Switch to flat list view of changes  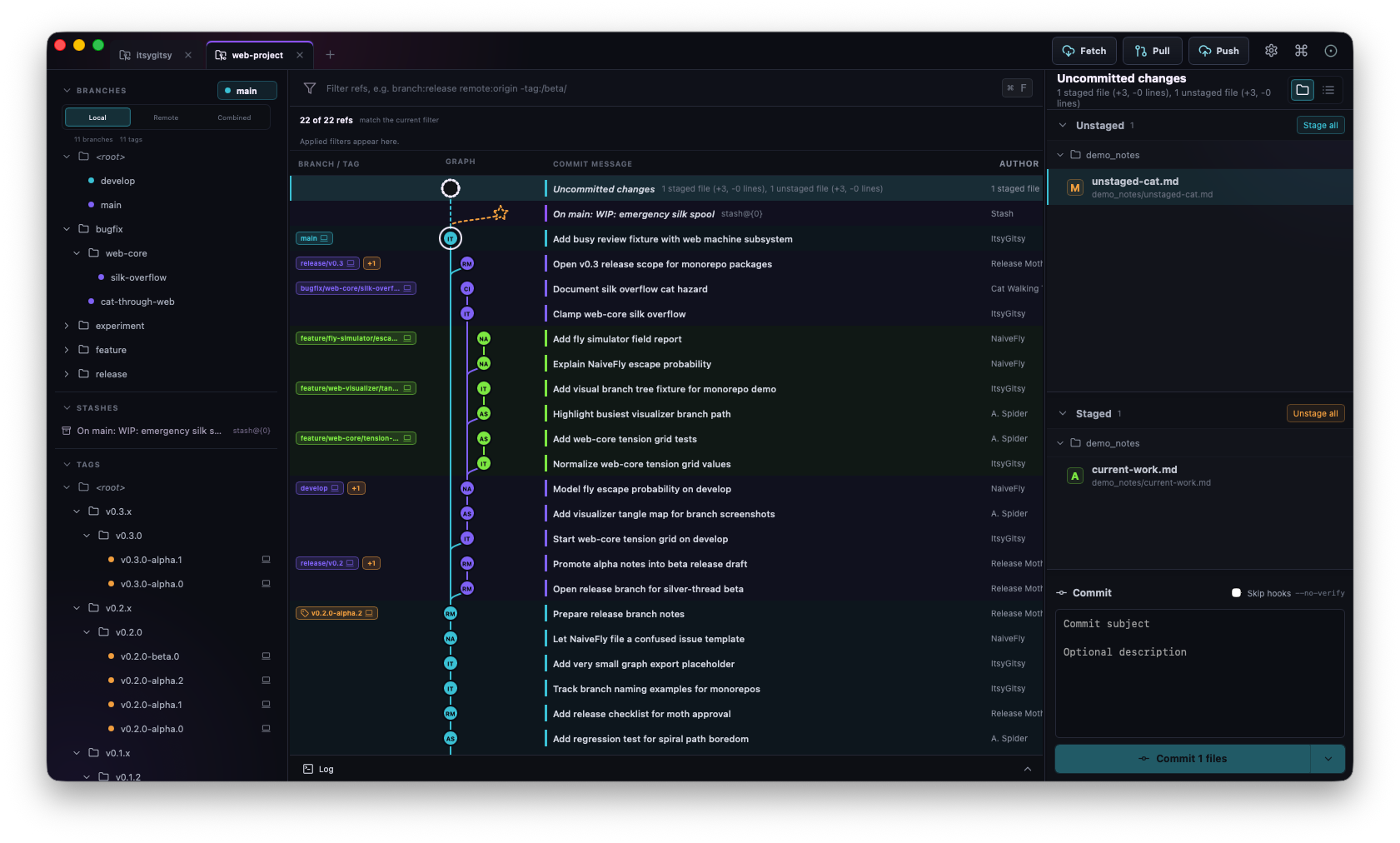(x=1328, y=90)
